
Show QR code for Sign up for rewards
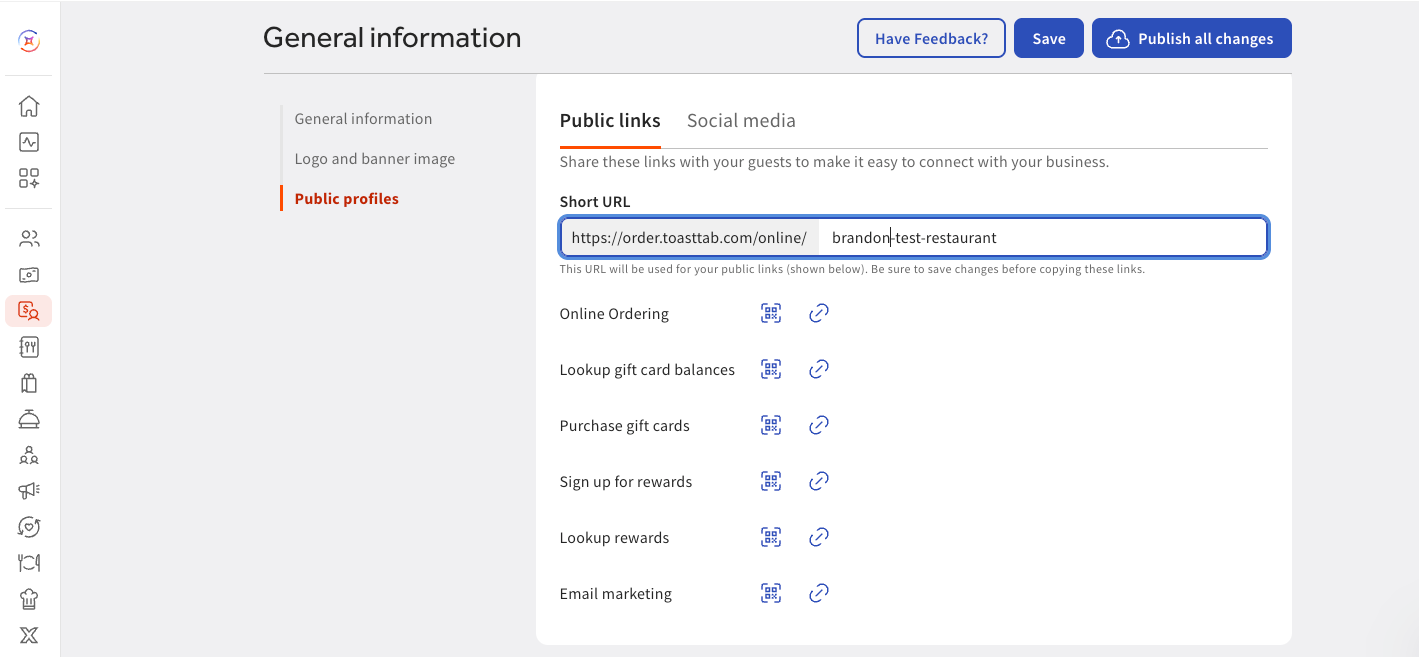click(771, 481)
